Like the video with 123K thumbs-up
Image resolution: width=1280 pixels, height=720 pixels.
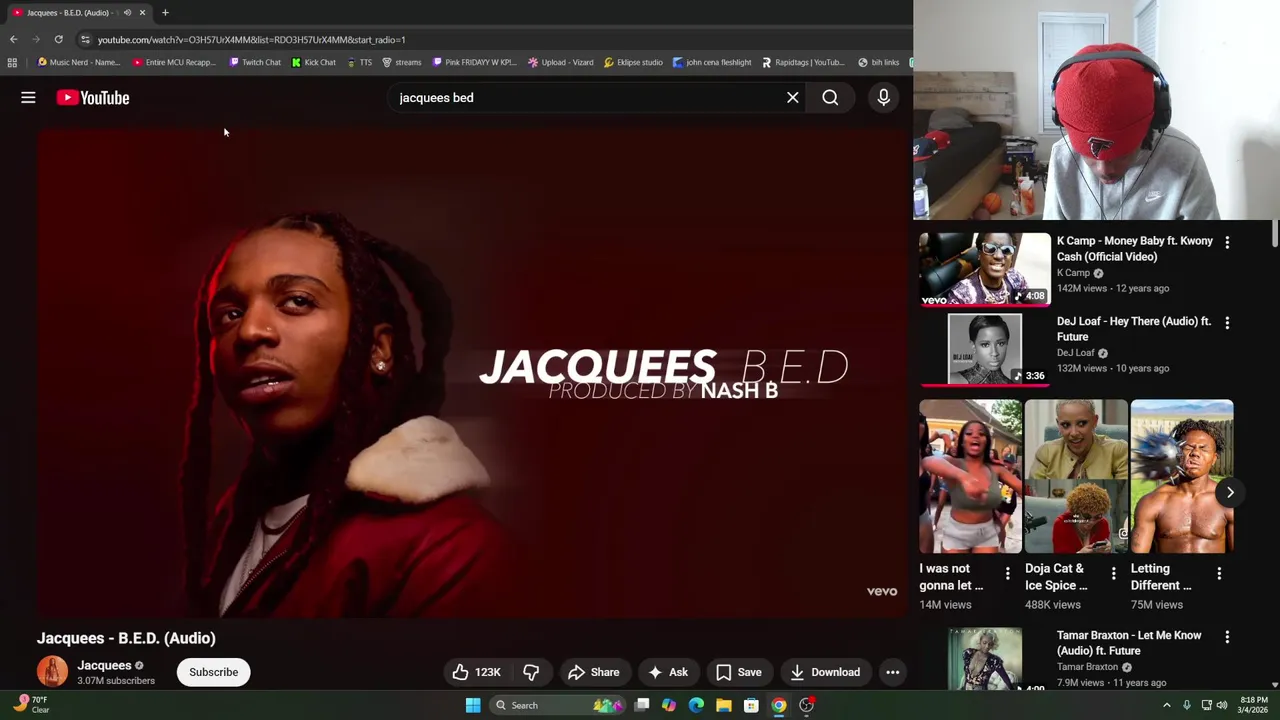[x=476, y=672]
